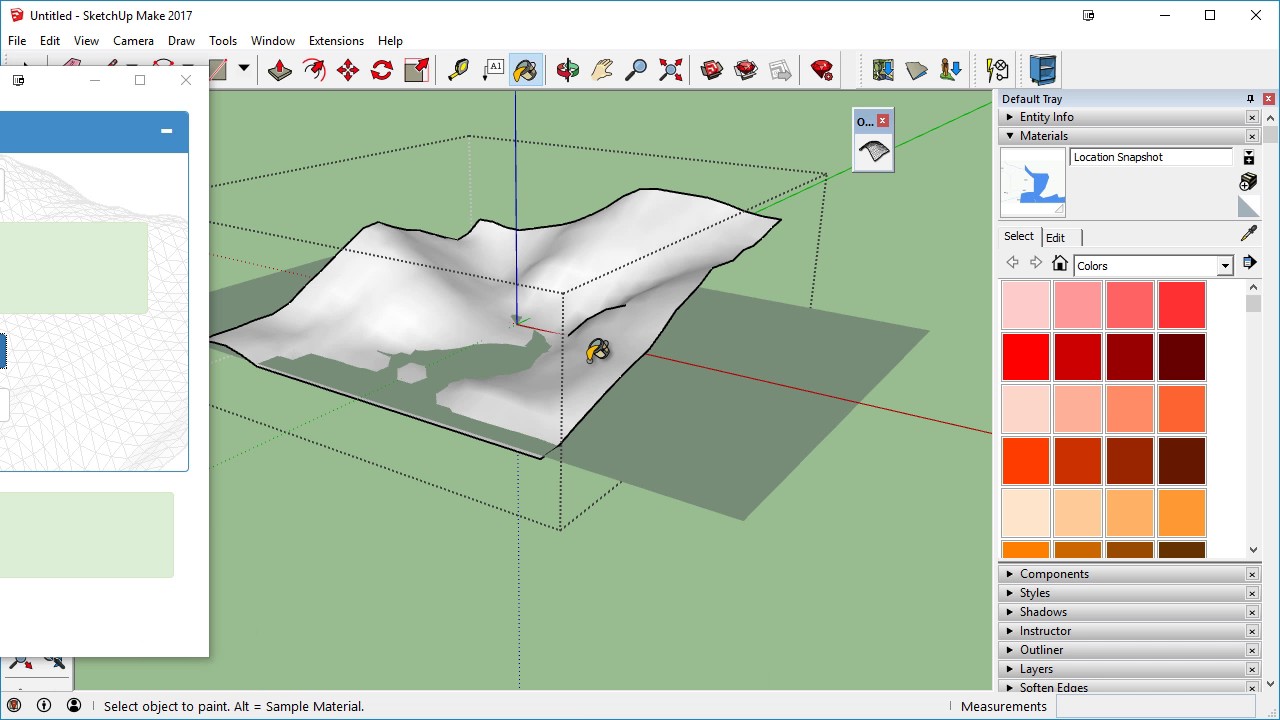Expand the Styles panel
This screenshot has height=720, width=1280.
pos(1125,593)
